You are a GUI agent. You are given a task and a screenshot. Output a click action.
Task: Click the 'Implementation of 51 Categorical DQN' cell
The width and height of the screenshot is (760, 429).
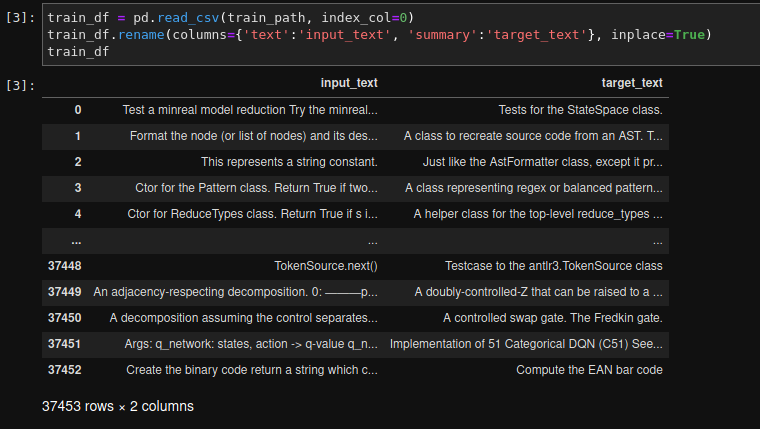point(526,344)
